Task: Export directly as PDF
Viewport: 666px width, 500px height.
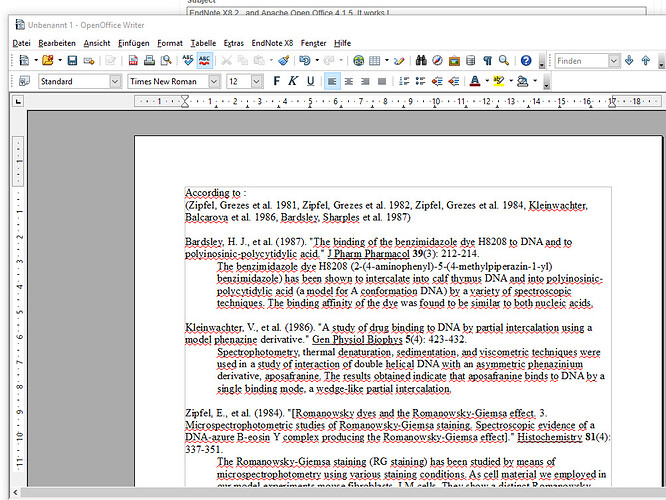Action: point(133,61)
